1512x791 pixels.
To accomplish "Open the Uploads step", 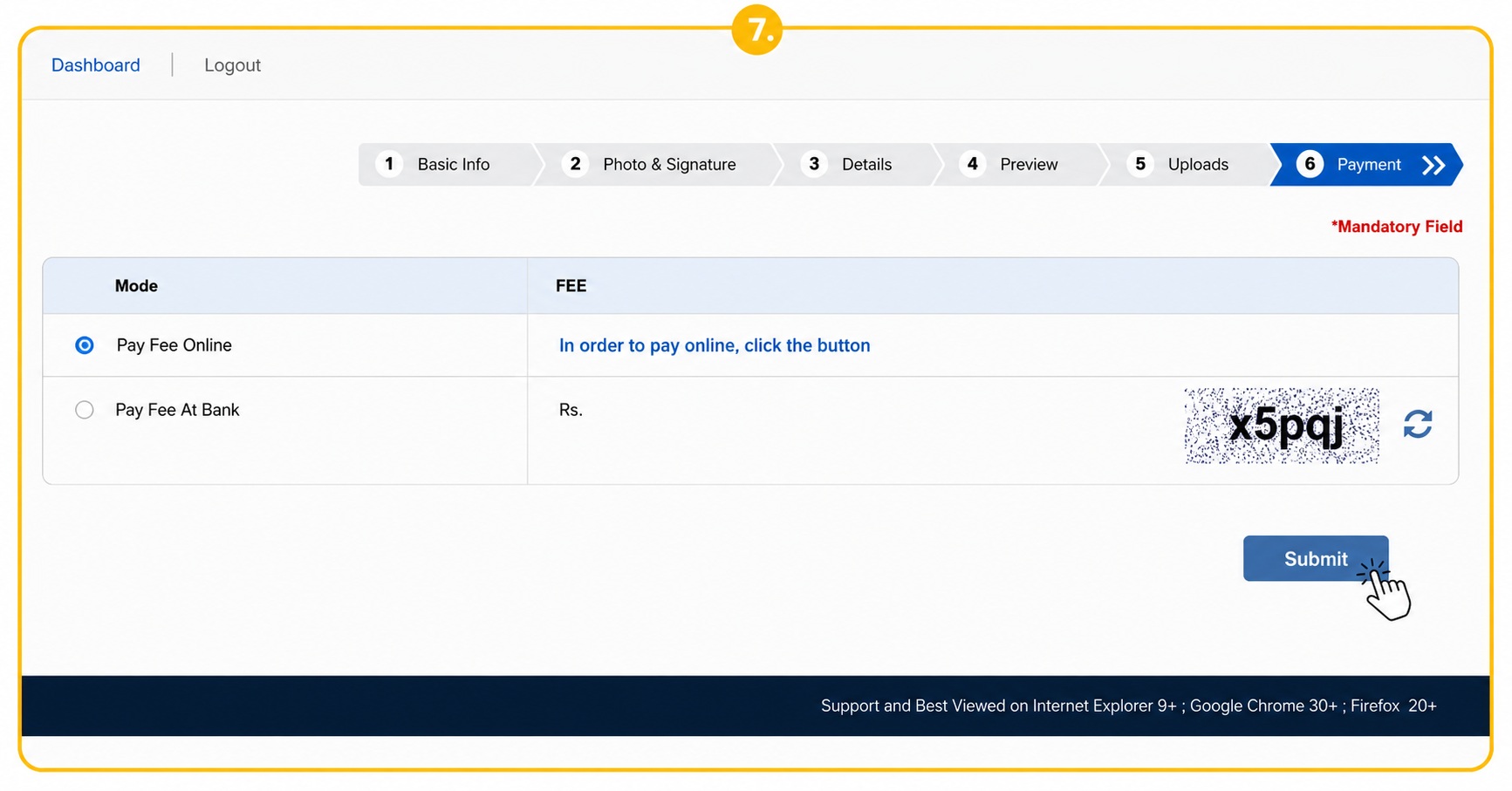I will [1198, 164].
